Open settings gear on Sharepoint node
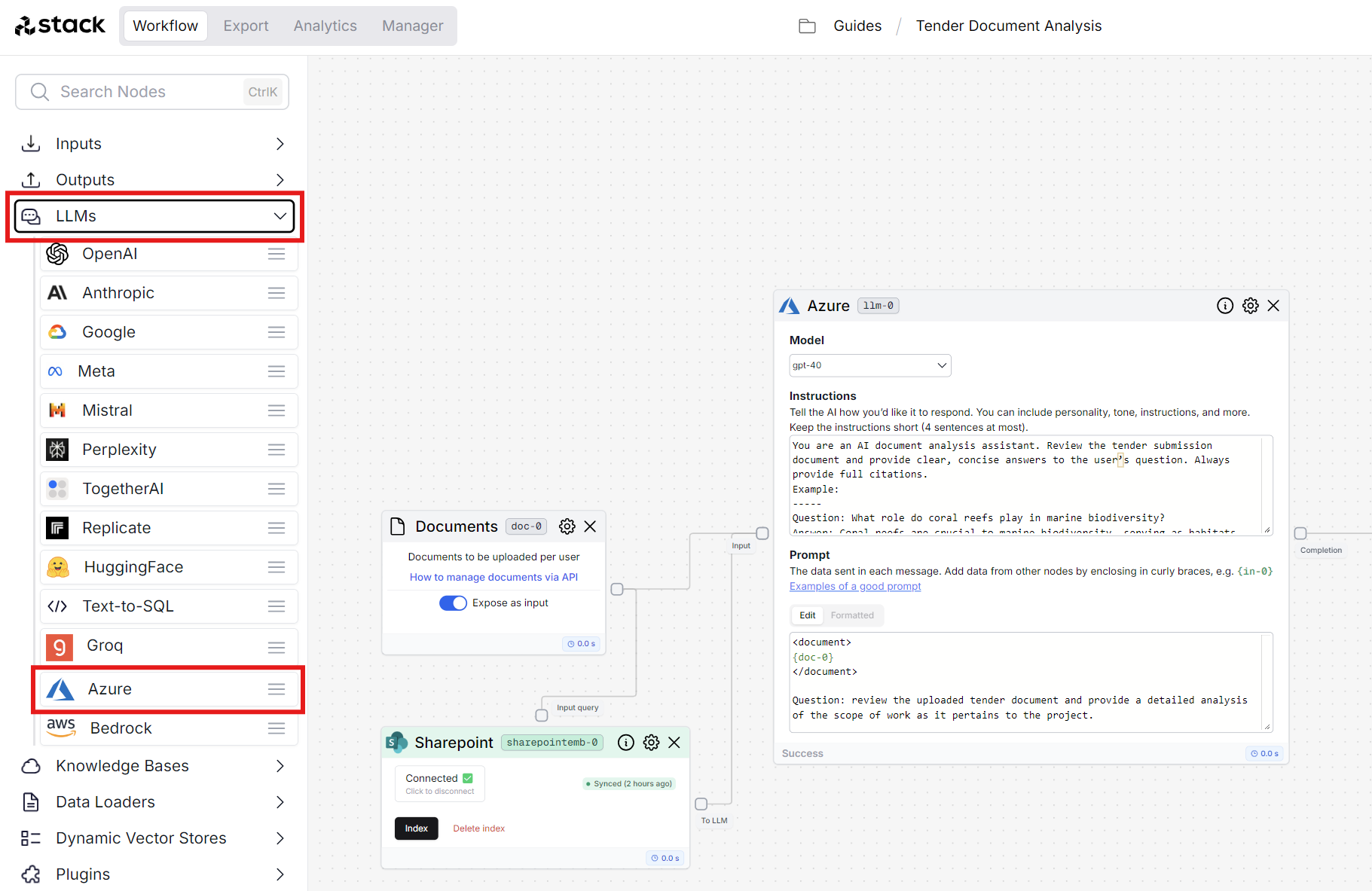 [652, 743]
